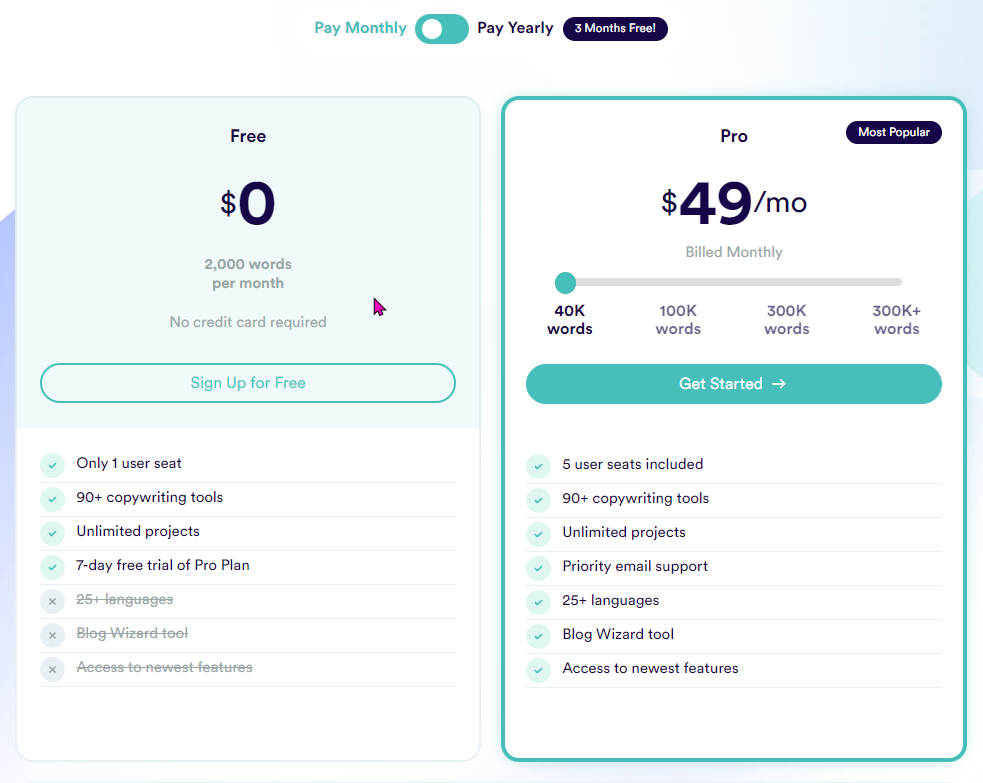Click the Pay Monthly label
This screenshot has width=983, height=783.
coord(360,28)
